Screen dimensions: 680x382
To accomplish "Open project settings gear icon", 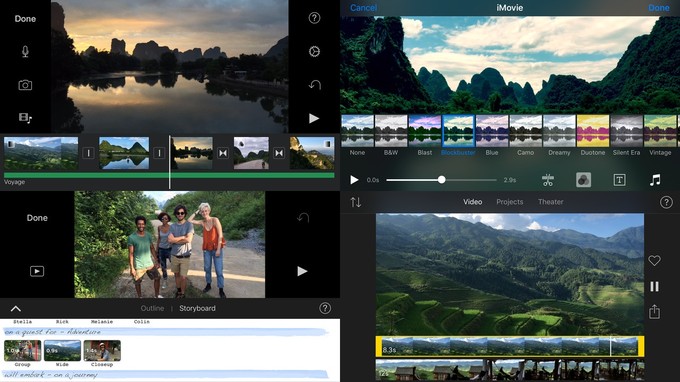I will tap(314, 51).
